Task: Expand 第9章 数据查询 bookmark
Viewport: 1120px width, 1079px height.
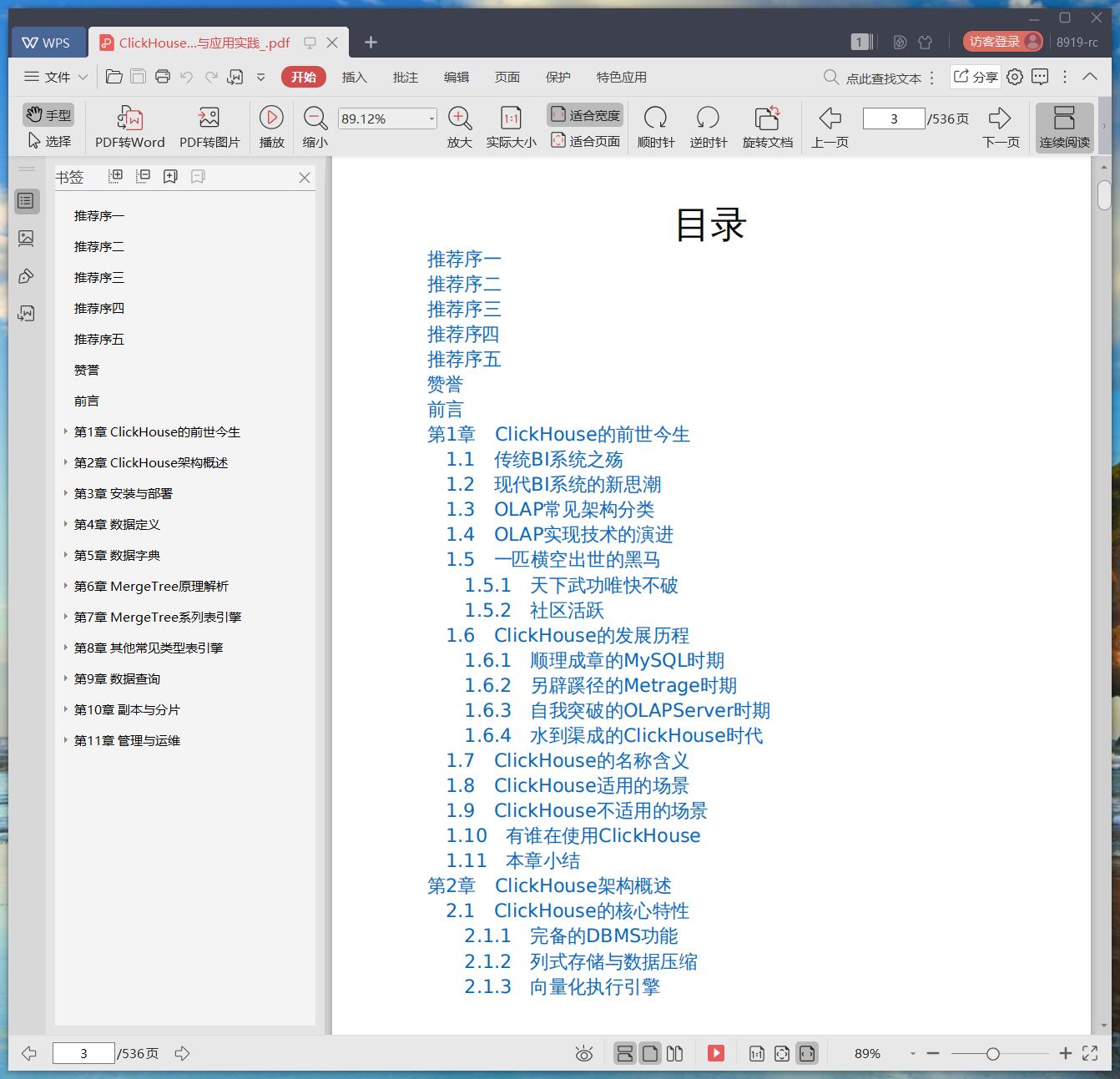Action: 65,678
